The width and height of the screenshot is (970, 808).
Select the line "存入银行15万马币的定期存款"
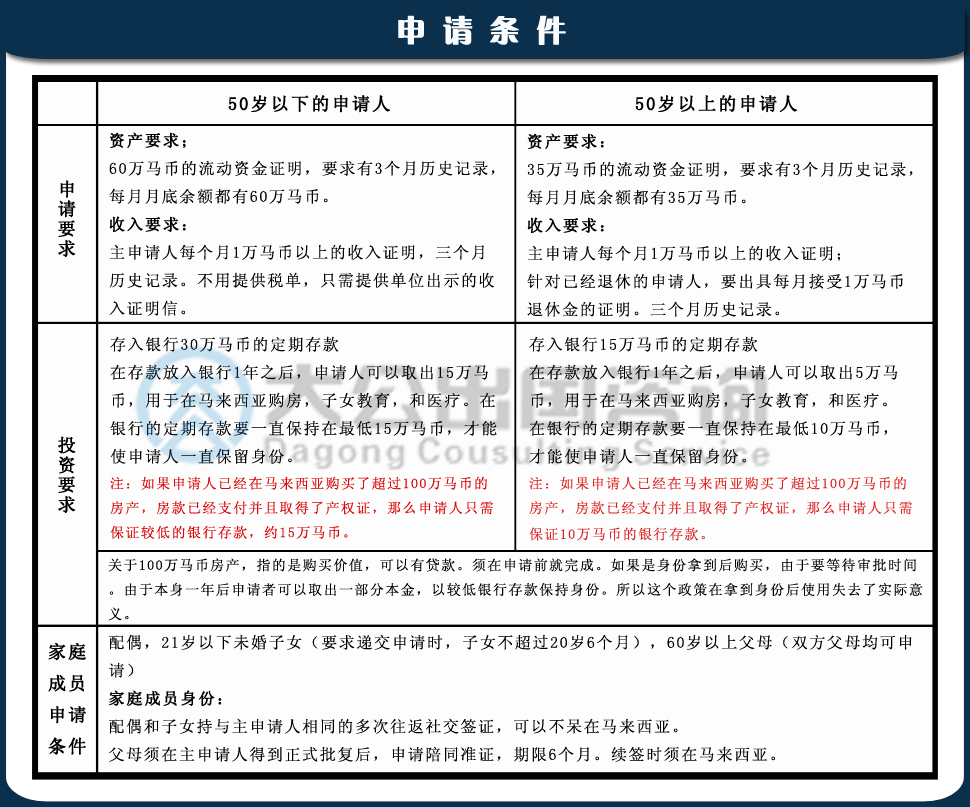tap(643, 344)
